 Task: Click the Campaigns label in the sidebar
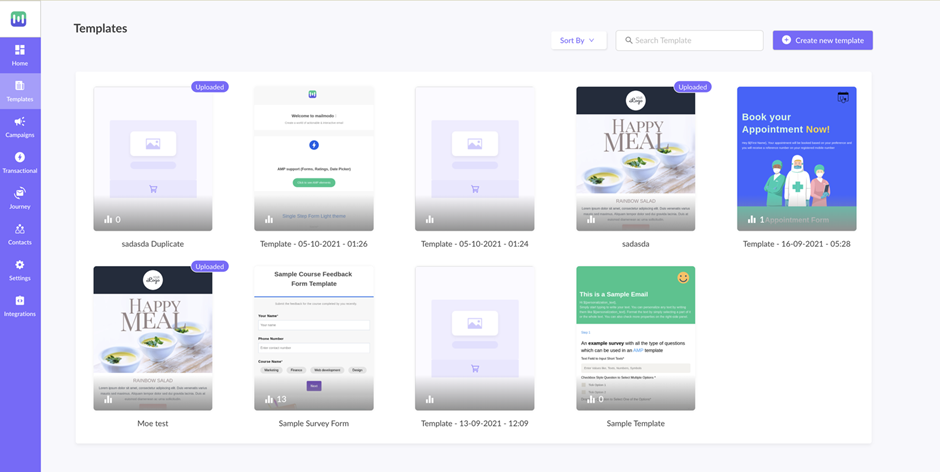pyautogui.click(x=20, y=135)
